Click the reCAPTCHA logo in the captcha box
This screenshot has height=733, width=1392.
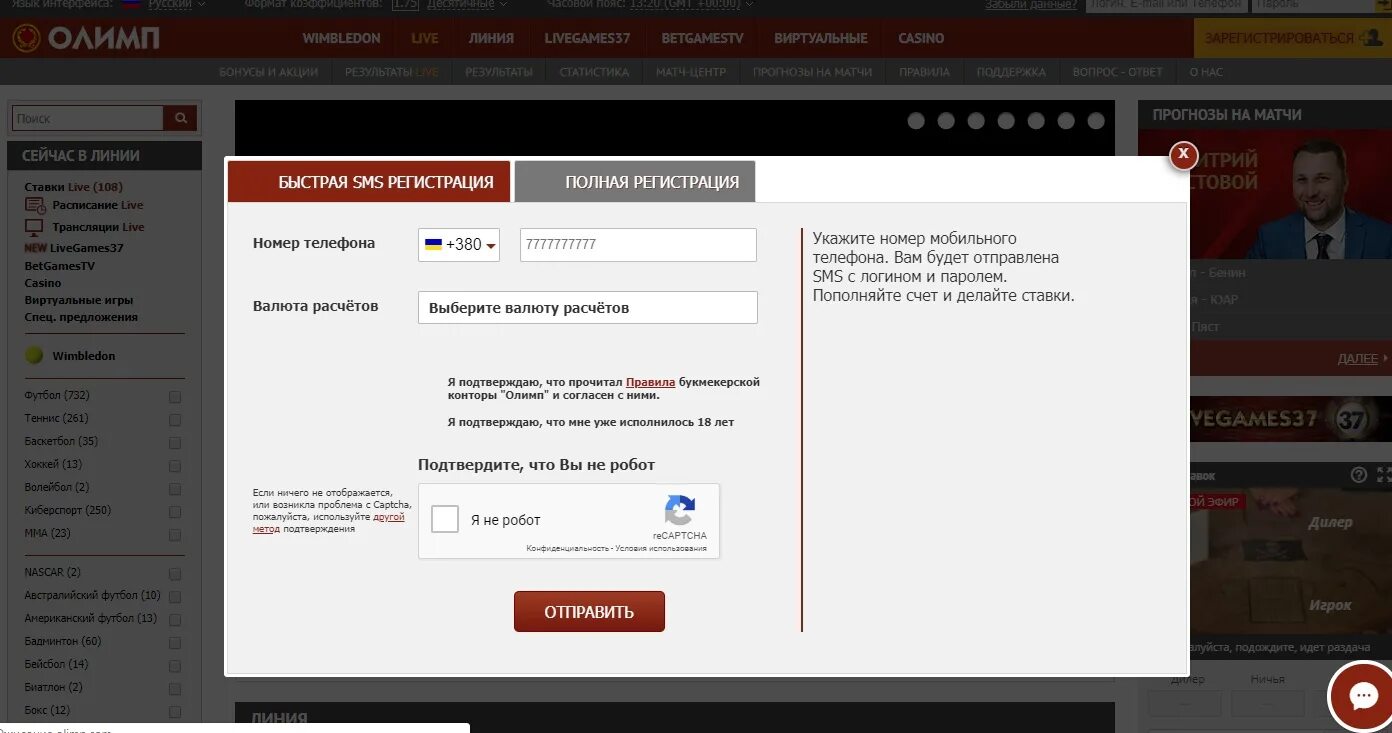pyautogui.click(x=680, y=510)
